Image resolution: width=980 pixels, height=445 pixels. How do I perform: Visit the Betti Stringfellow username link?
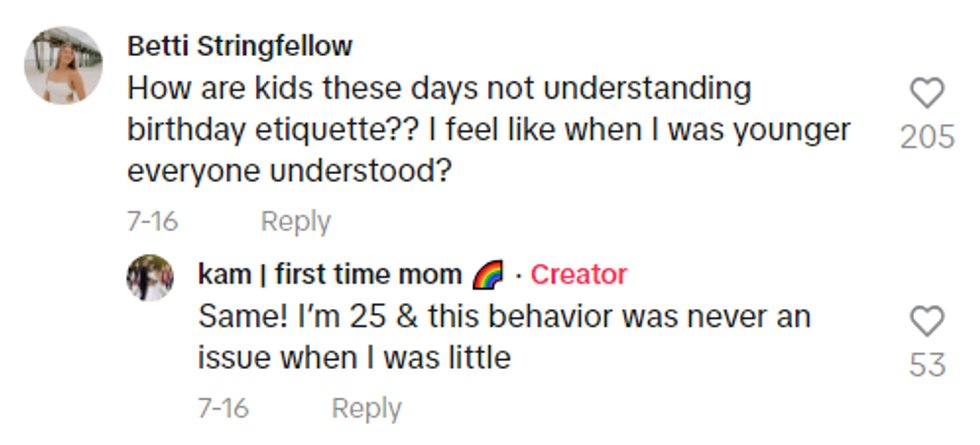pyautogui.click(x=240, y=46)
